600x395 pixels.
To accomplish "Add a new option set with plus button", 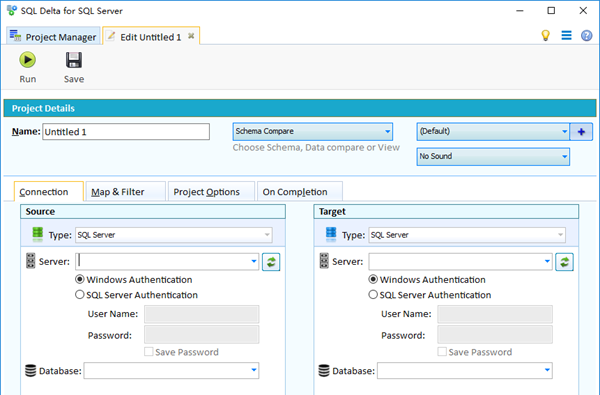I will (x=581, y=132).
